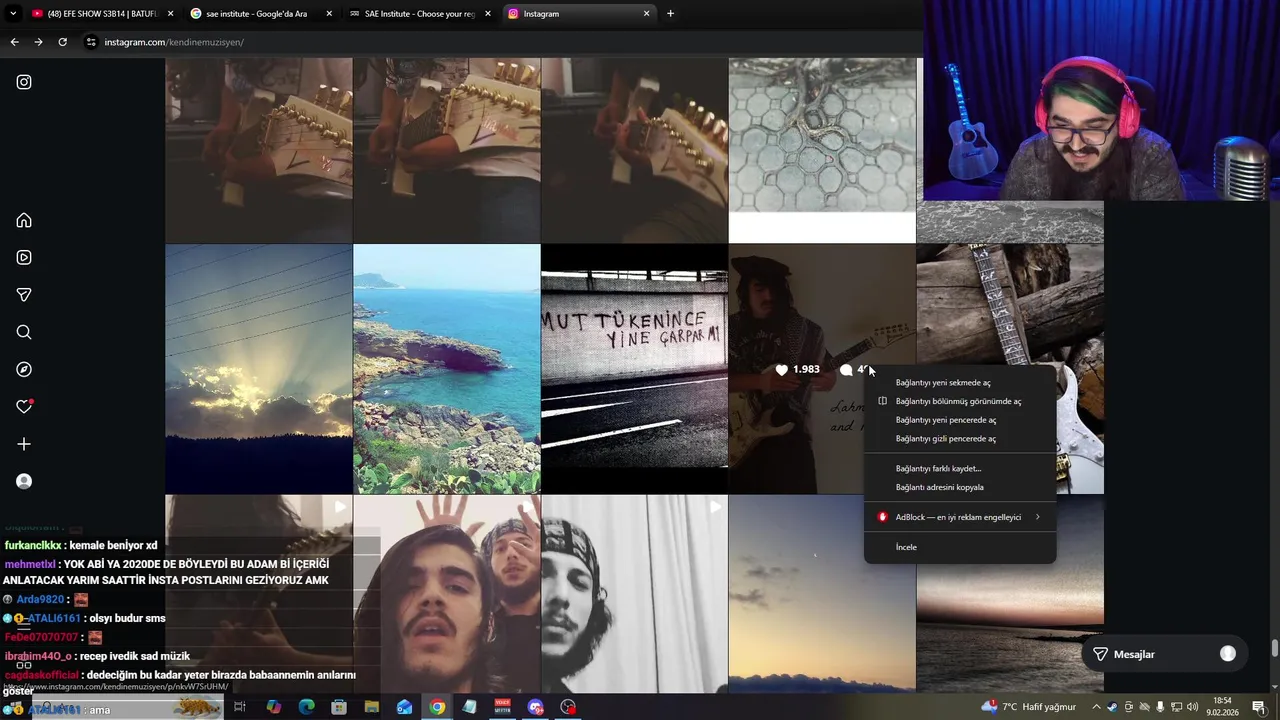Click the Create plus icon

point(24,444)
